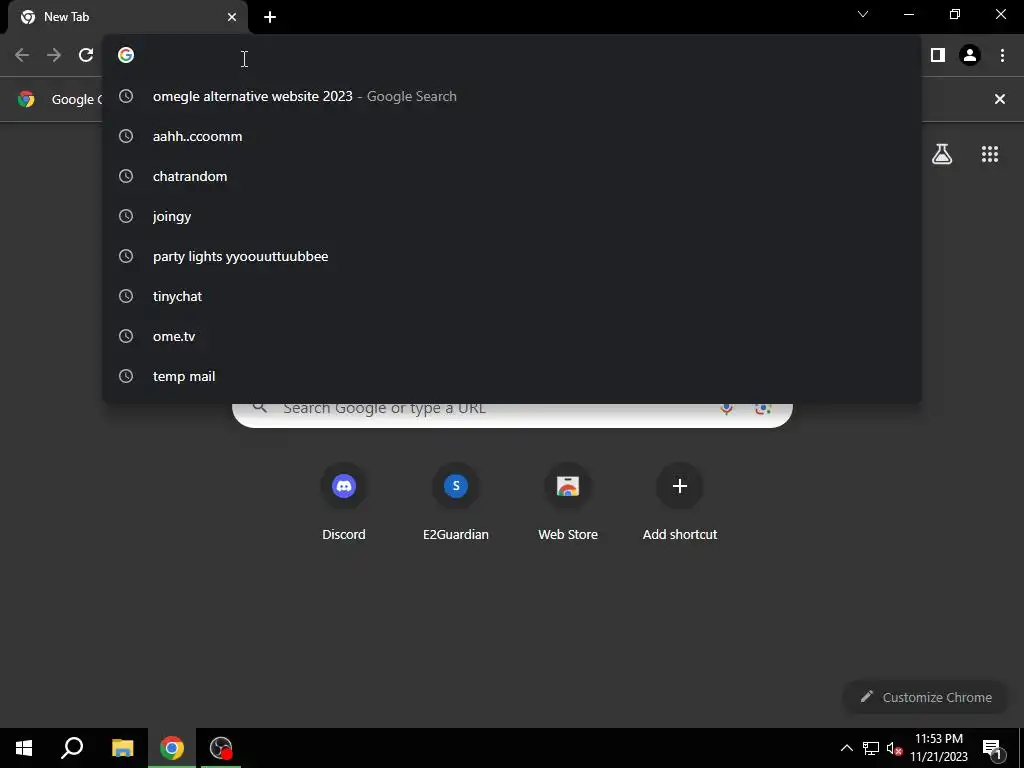Click the Add shortcut button
This screenshot has width=1024, height=768.
[680, 503]
